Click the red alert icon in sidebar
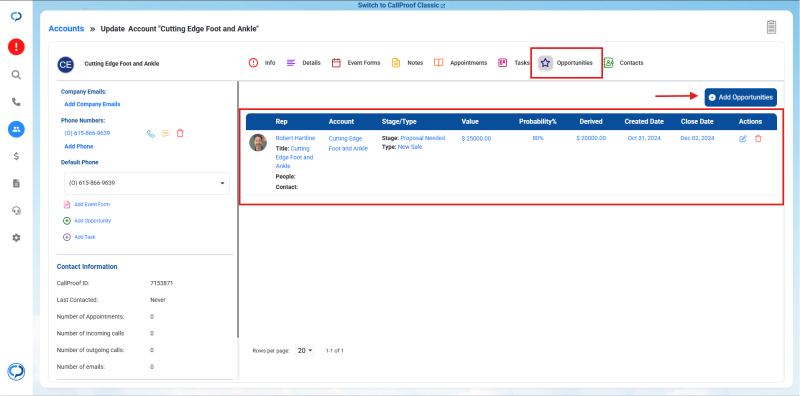 tap(16, 47)
